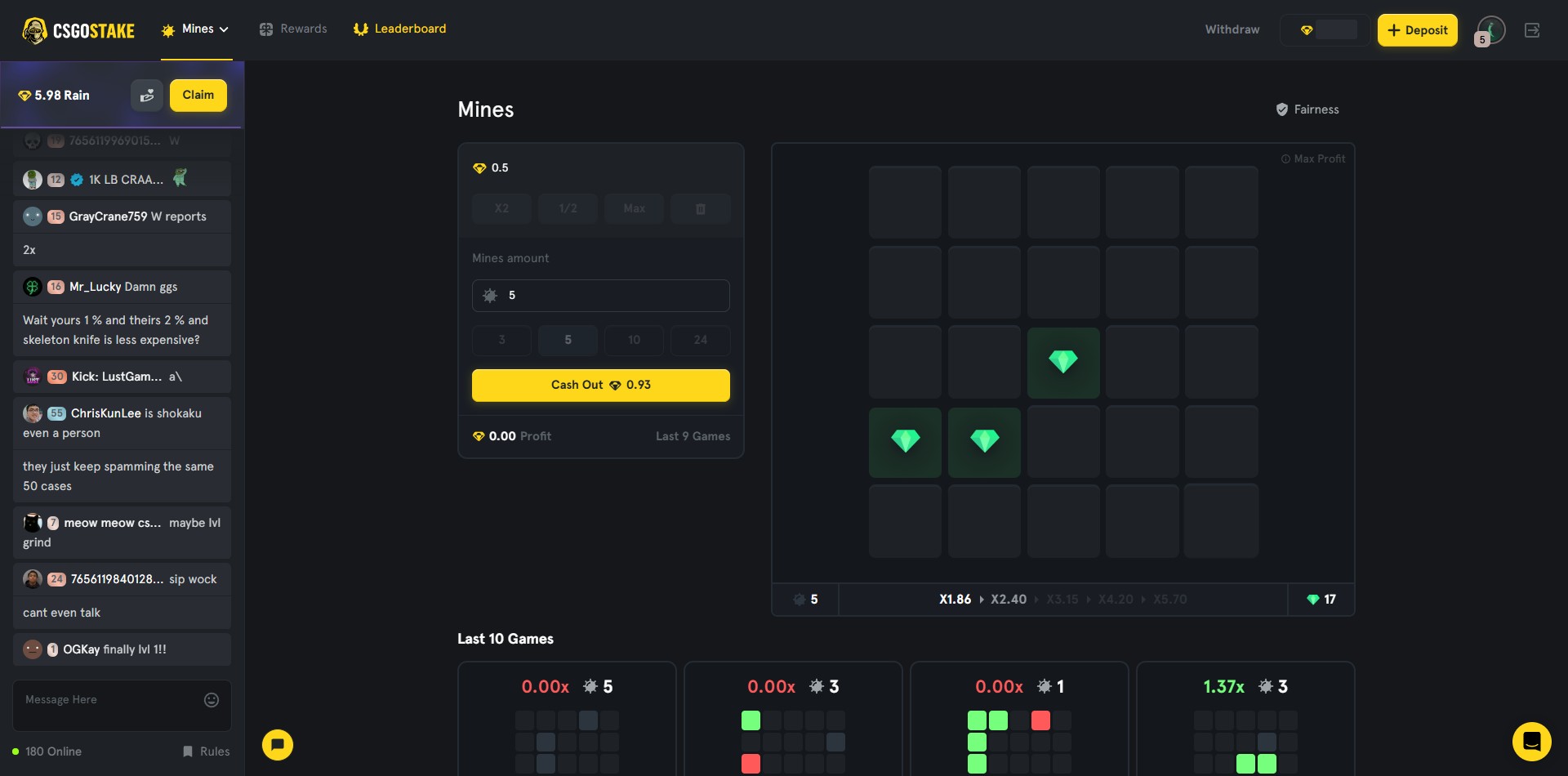Cash Out 0.93
The width and height of the screenshot is (1568, 776).
click(x=601, y=386)
